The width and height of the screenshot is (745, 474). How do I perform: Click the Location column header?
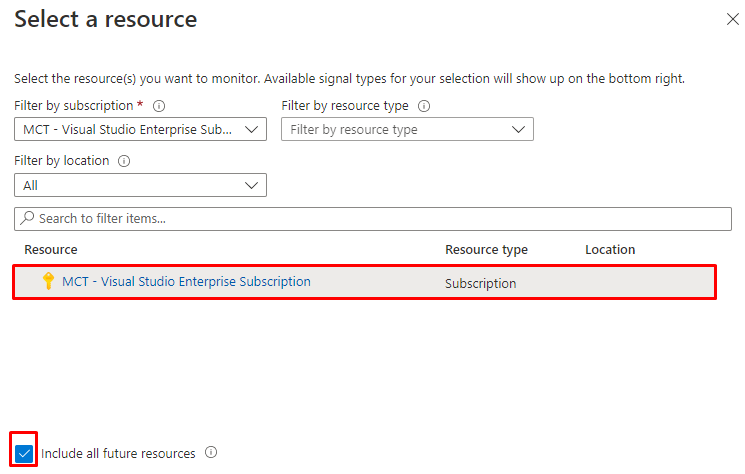(610, 249)
